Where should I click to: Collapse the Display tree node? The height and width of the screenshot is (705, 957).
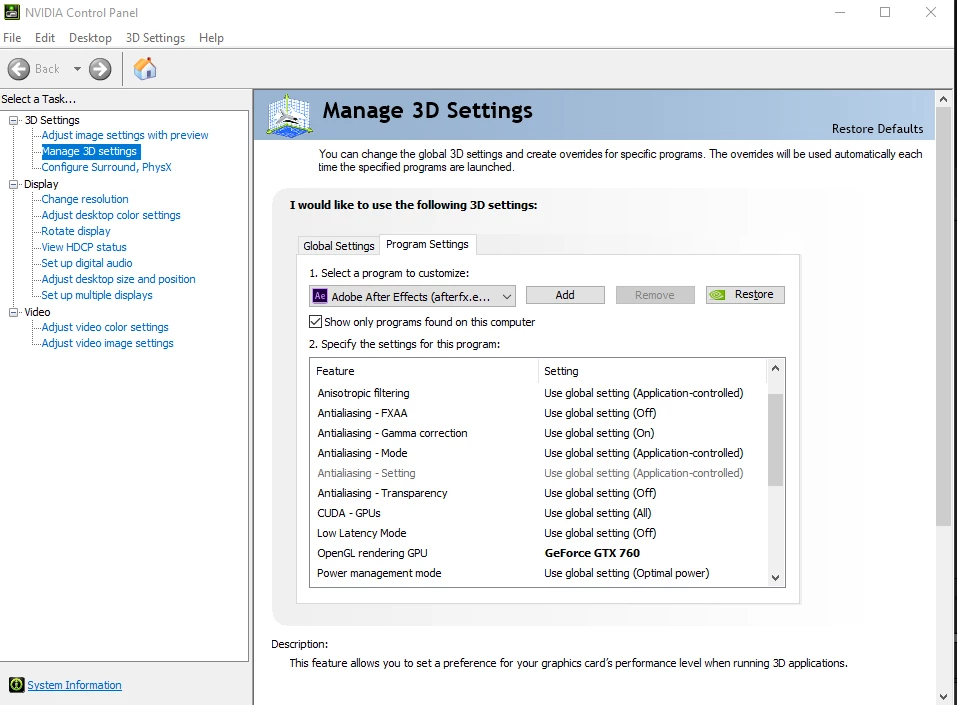tap(13, 184)
